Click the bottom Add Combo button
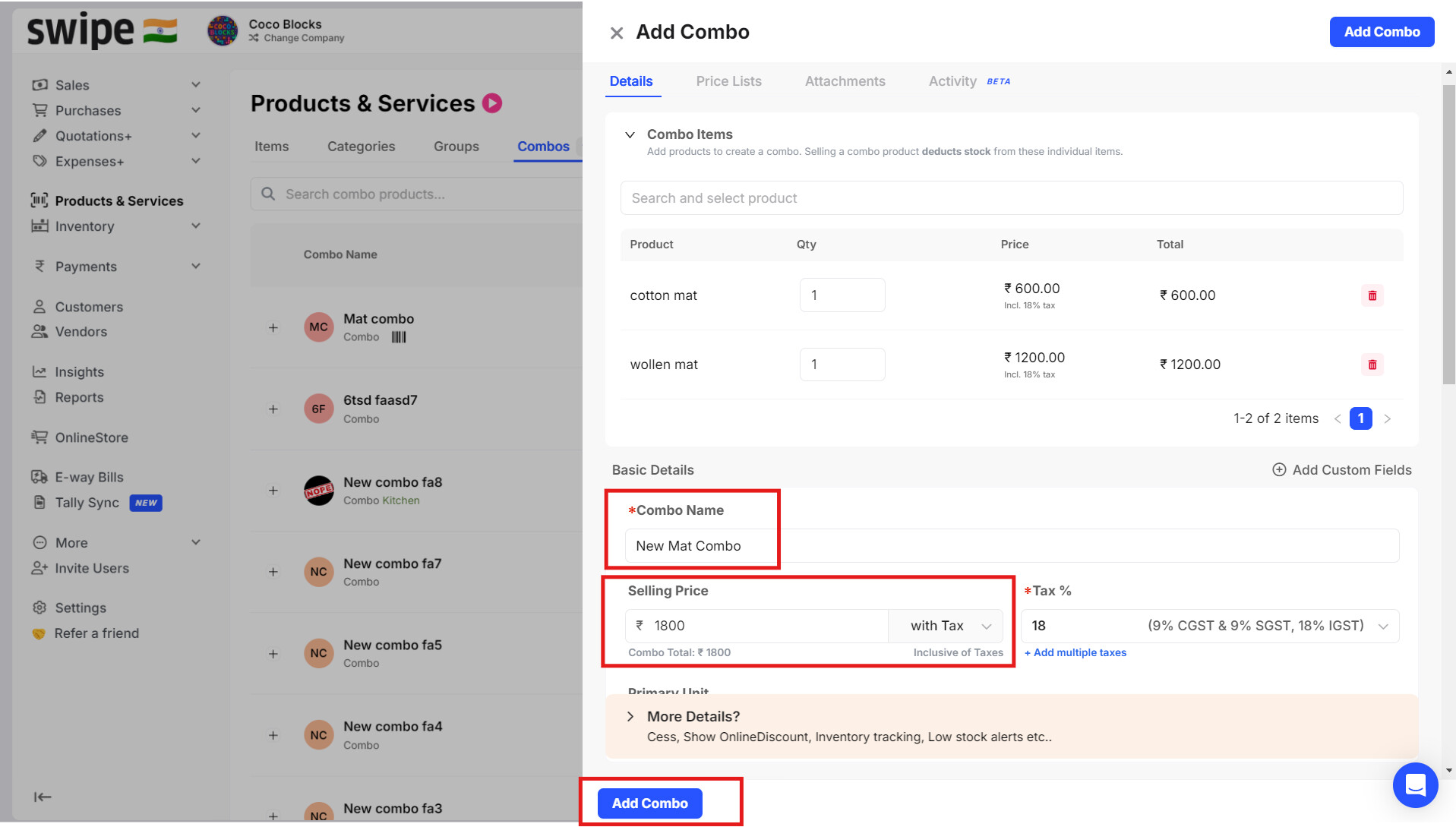 (649, 803)
